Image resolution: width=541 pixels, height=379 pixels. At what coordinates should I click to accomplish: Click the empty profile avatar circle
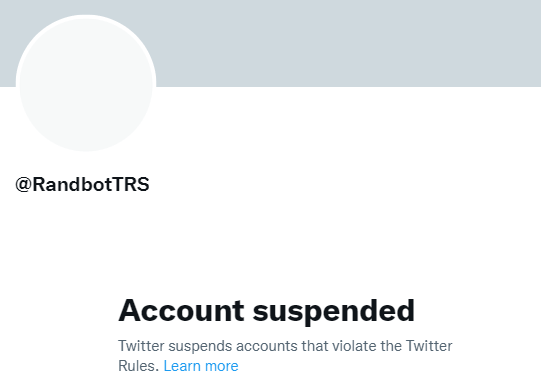(x=86, y=83)
